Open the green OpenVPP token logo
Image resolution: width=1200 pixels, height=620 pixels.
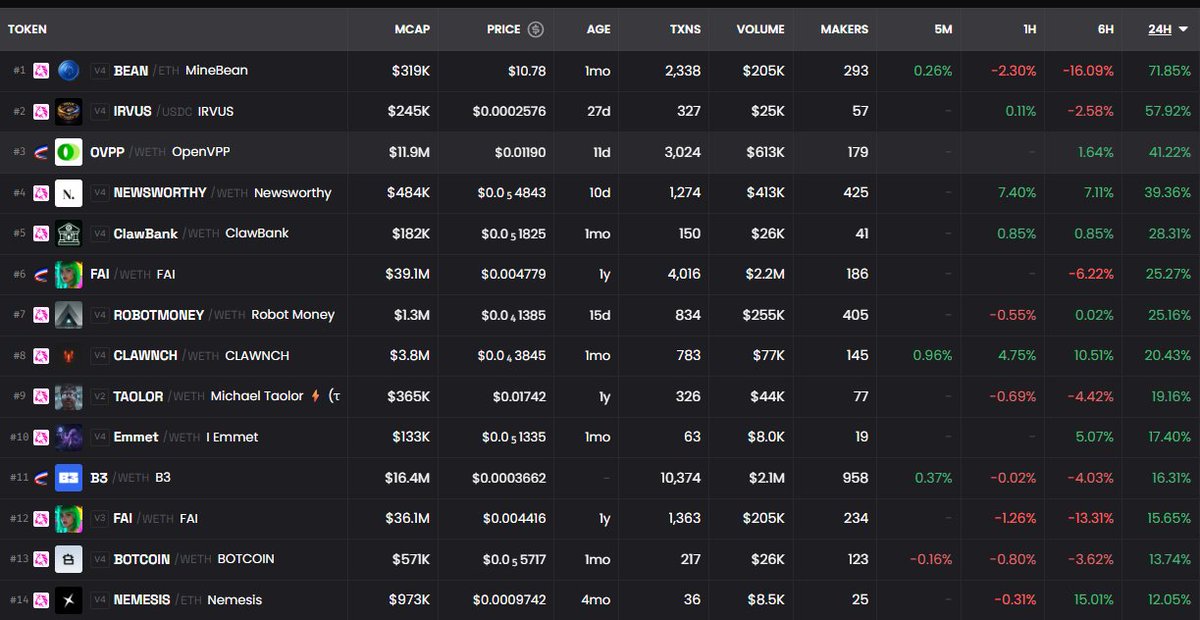68,152
